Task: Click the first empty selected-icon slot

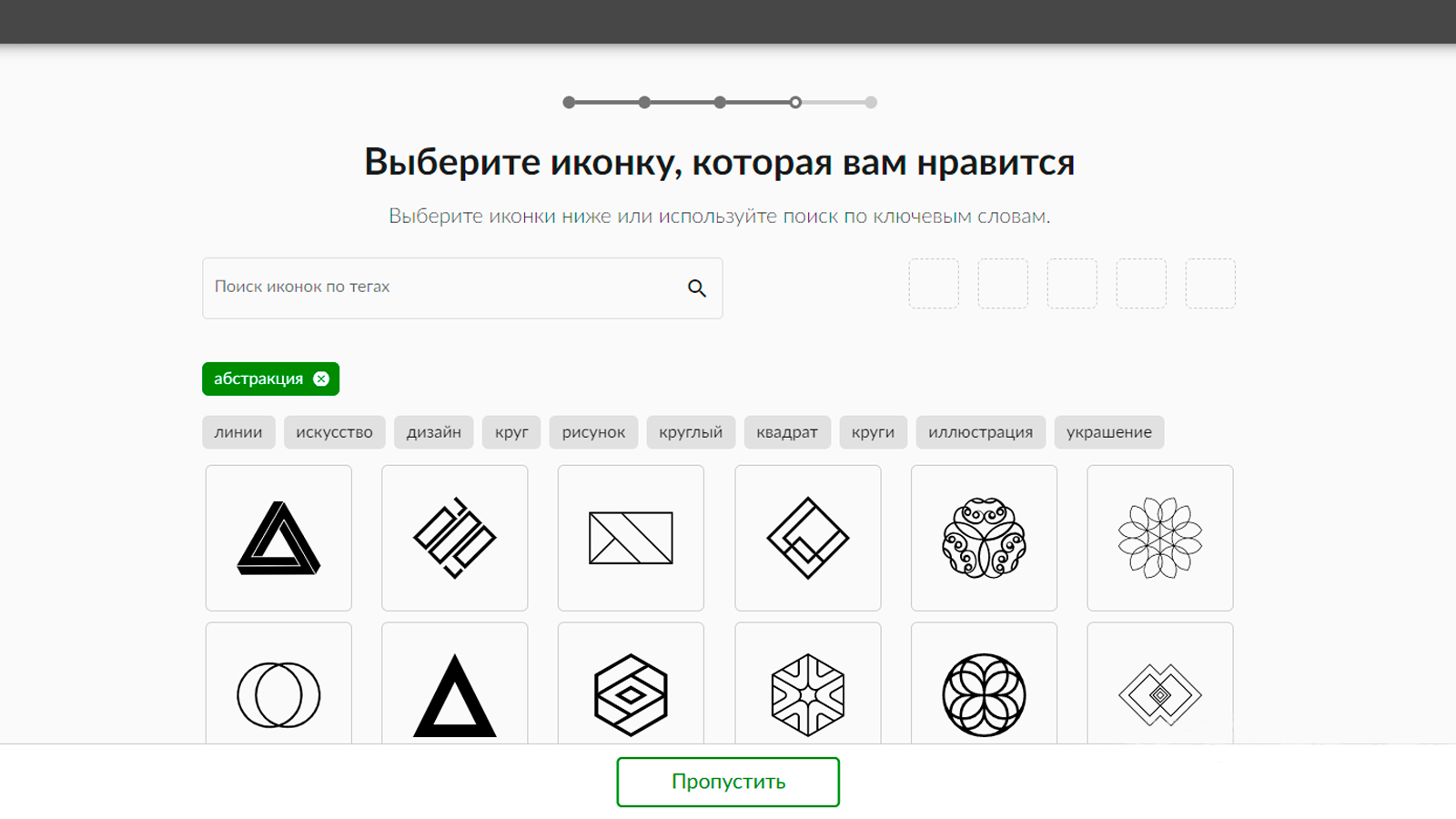Action: (934, 283)
